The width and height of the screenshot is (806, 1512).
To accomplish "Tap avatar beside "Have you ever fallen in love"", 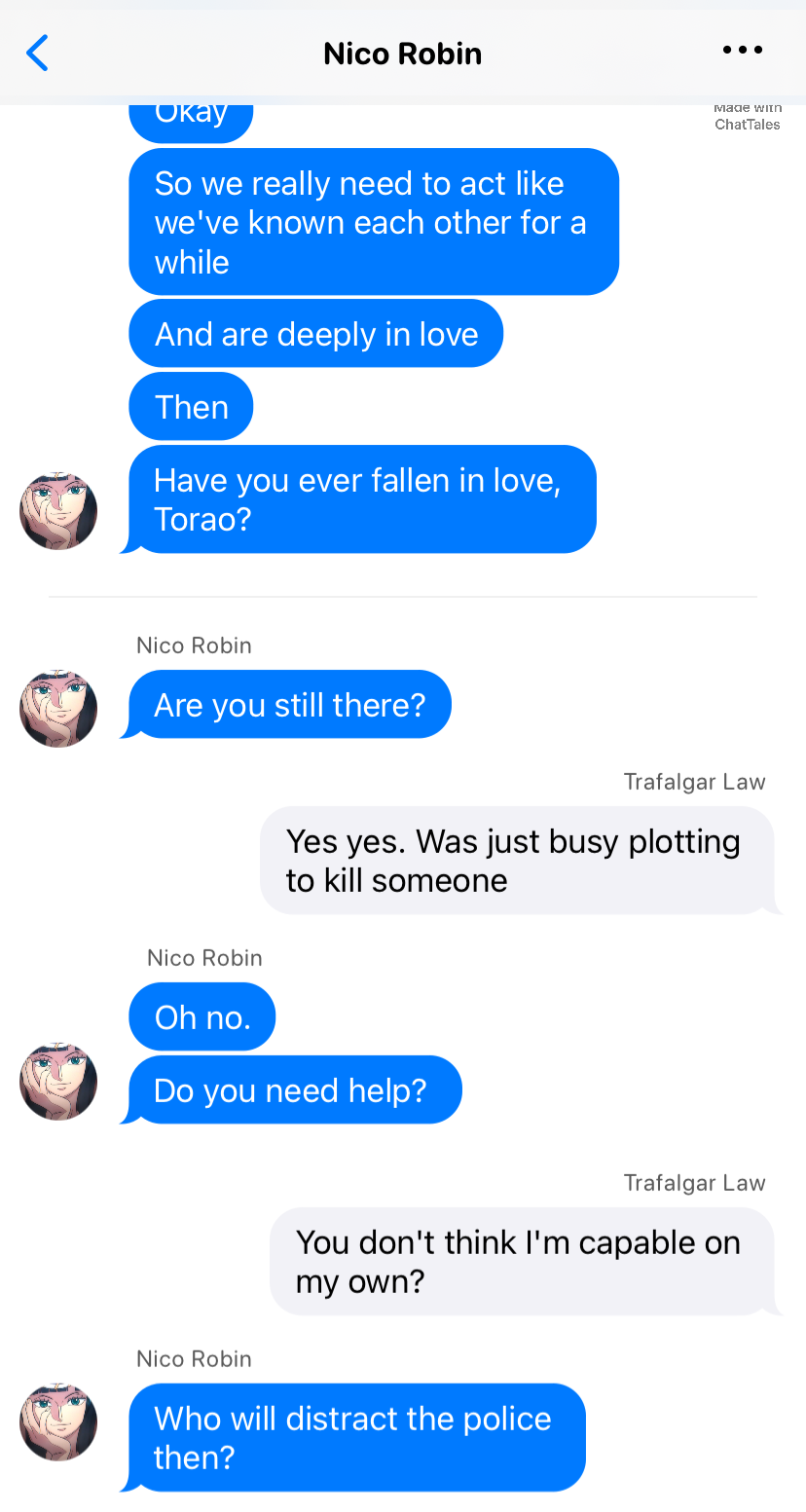I will click(x=58, y=510).
